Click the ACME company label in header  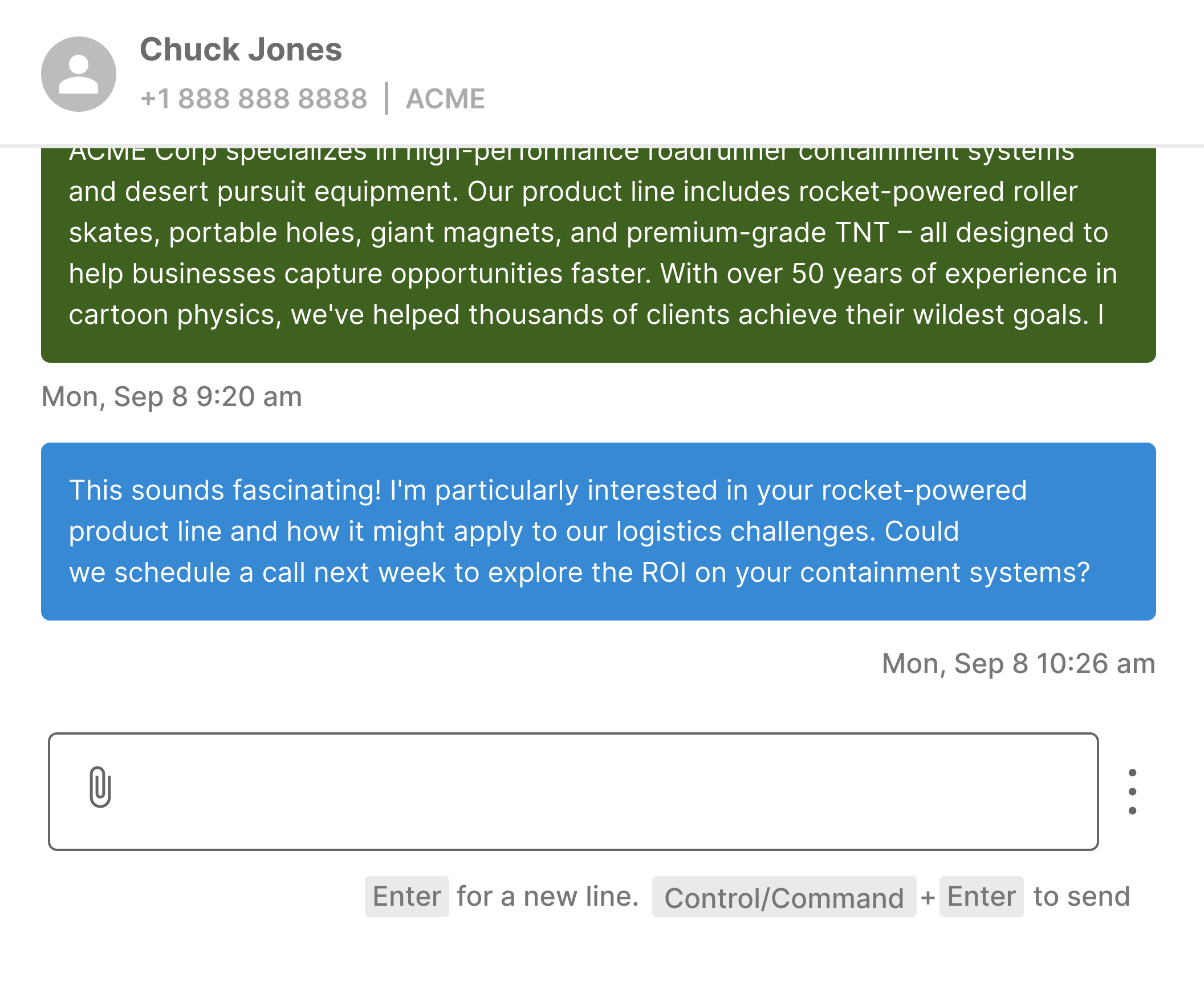coord(445,99)
